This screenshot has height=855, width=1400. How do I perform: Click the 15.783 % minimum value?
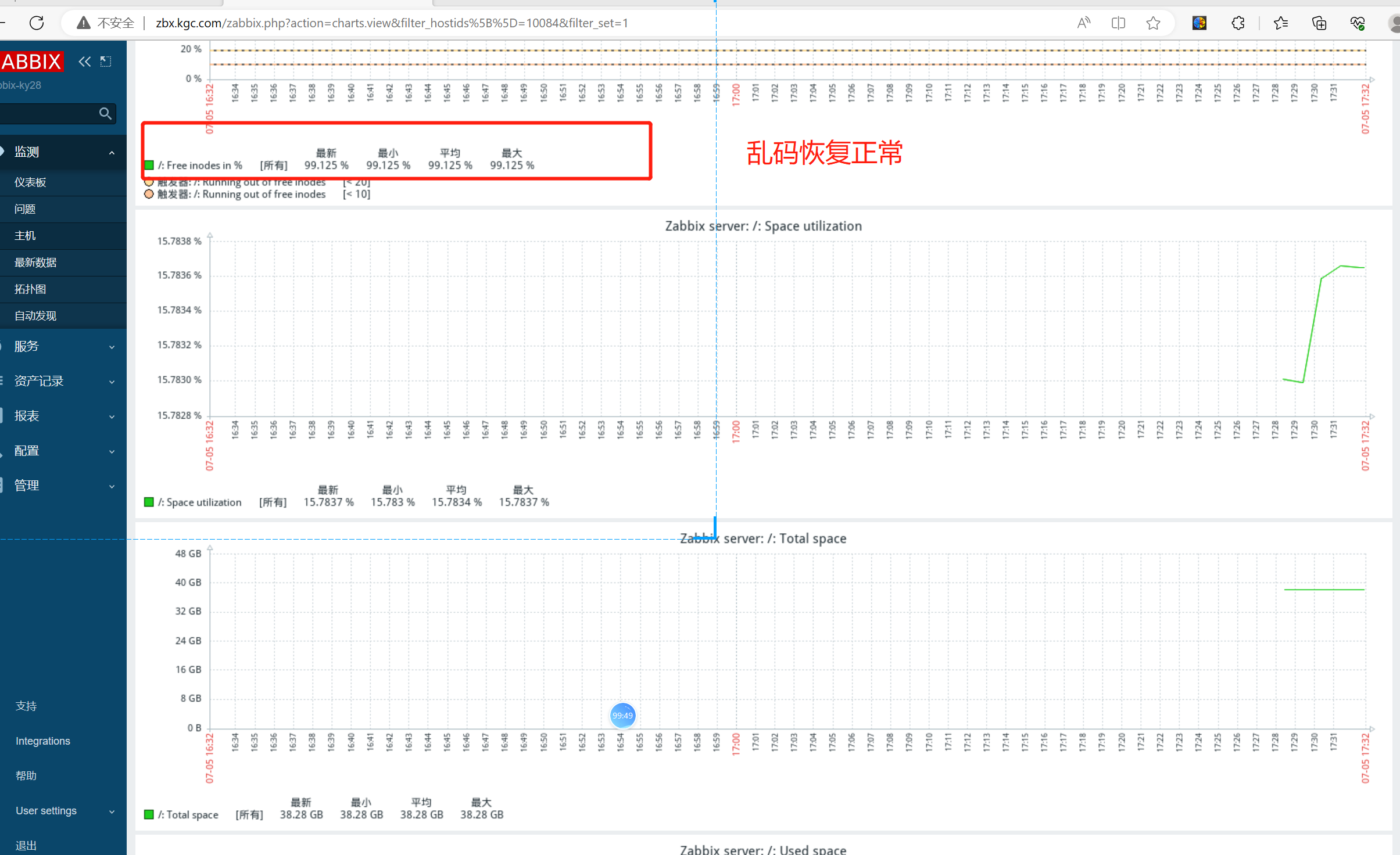pyautogui.click(x=393, y=502)
